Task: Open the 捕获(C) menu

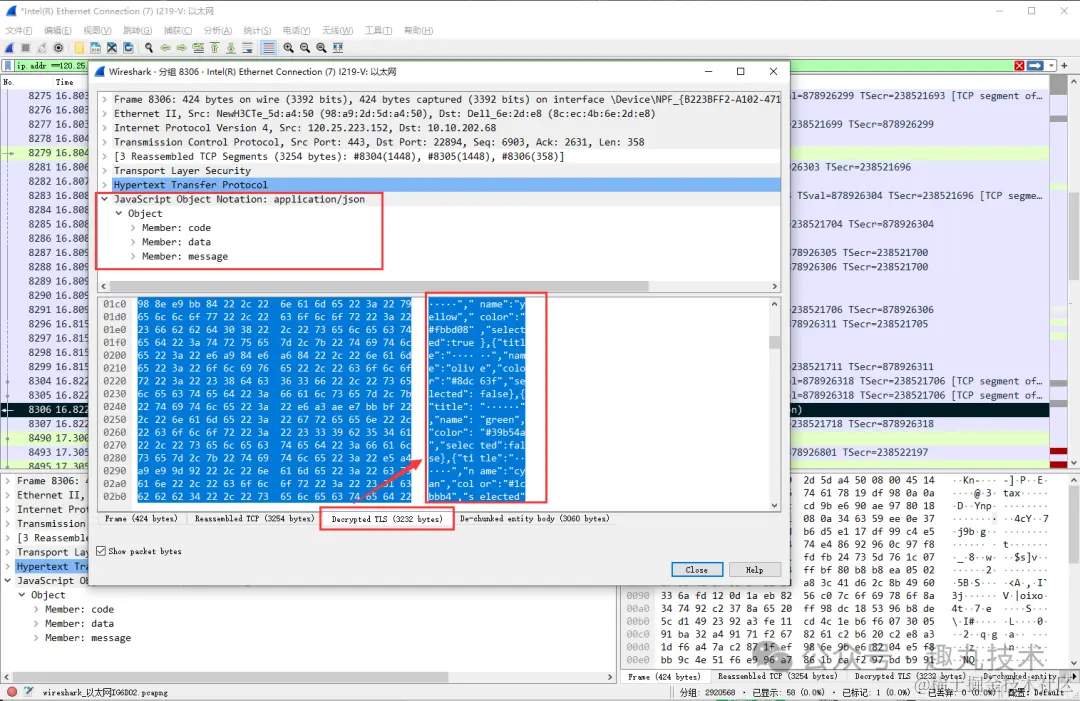Action: point(178,30)
